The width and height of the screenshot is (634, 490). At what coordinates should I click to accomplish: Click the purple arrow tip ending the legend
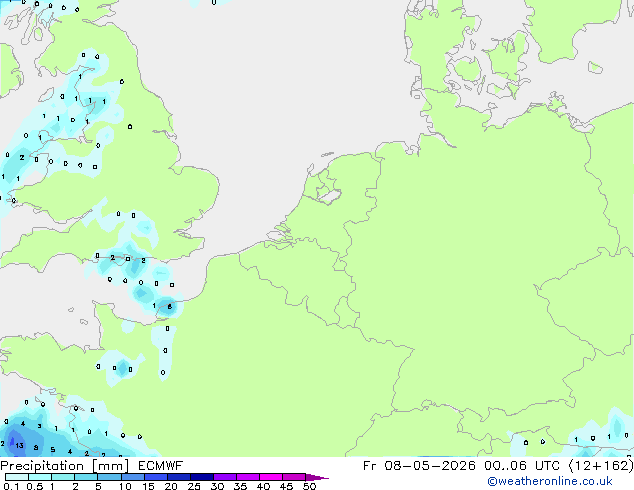click(x=317, y=477)
